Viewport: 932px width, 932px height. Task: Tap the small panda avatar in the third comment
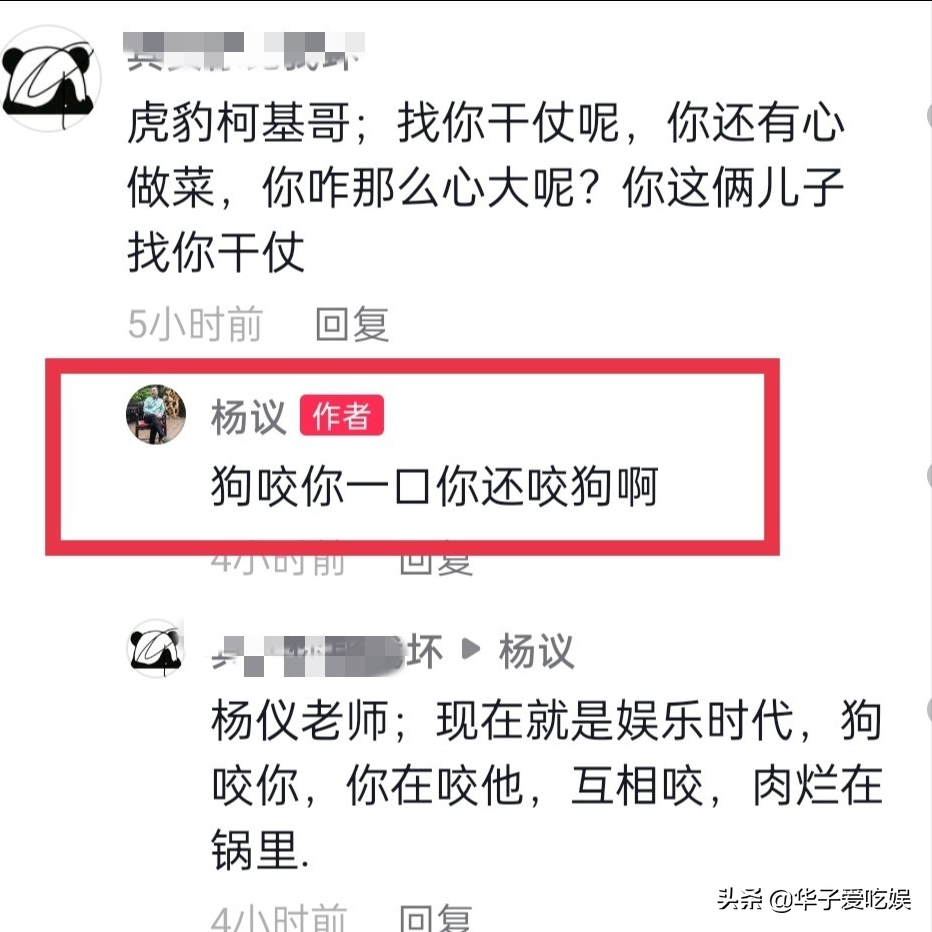(156, 648)
